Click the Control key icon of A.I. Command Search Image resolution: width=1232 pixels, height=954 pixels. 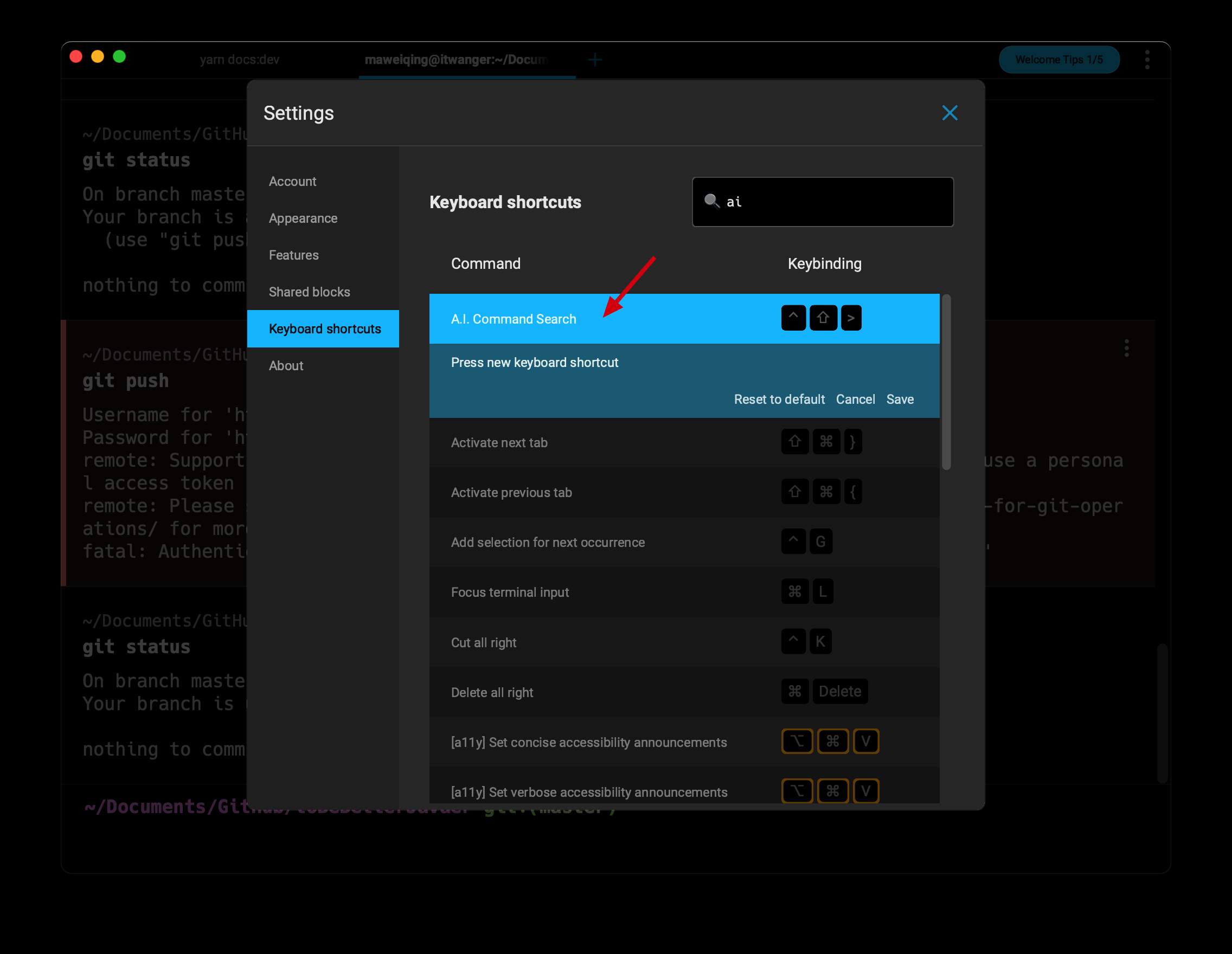(x=793, y=318)
